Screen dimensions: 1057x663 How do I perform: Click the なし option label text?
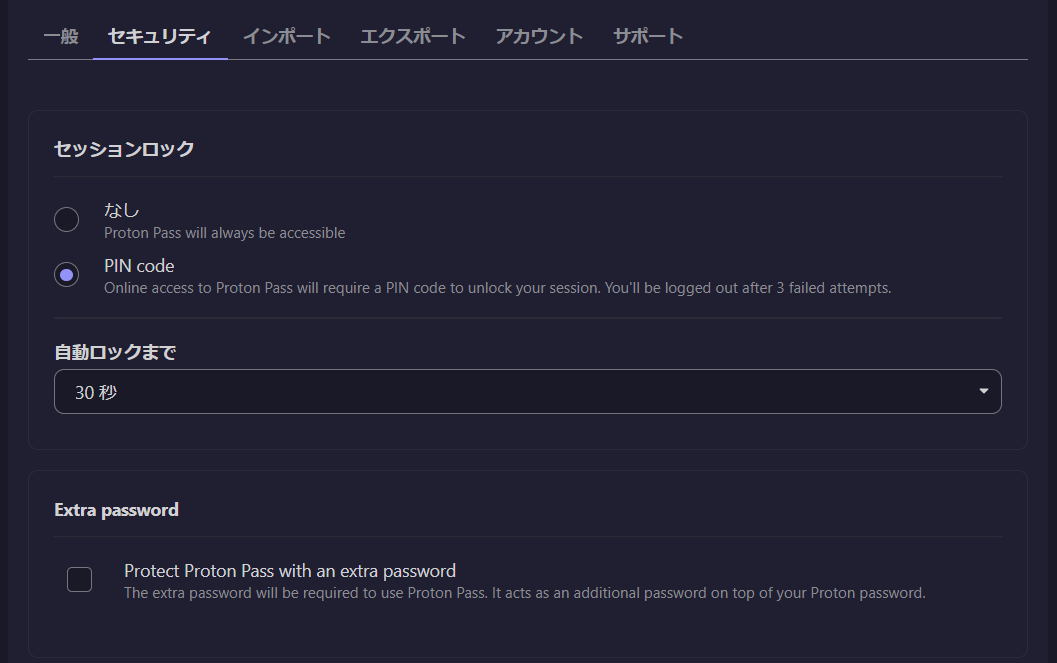[120, 209]
